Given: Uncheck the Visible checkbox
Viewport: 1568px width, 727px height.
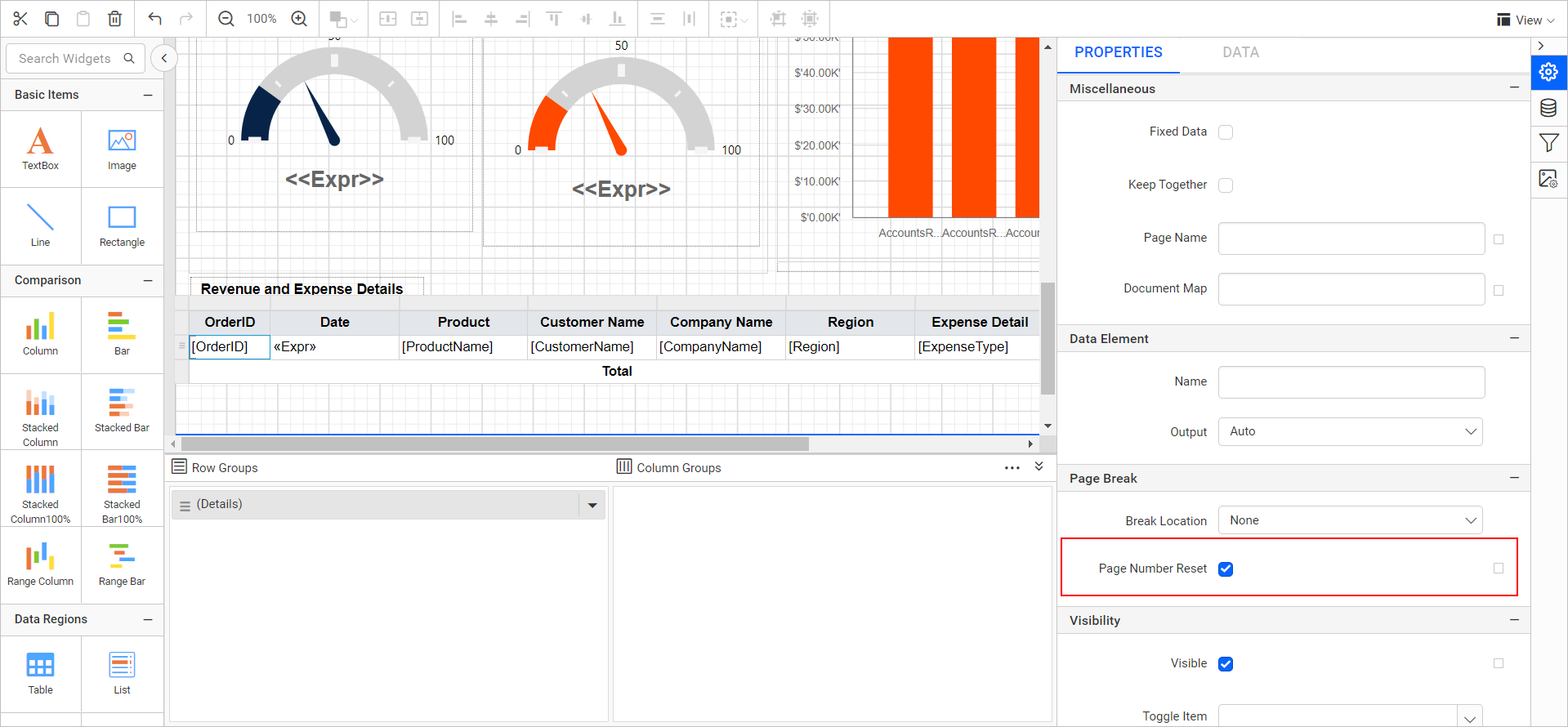Looking at the screenshot, I should click(1226, 664).
